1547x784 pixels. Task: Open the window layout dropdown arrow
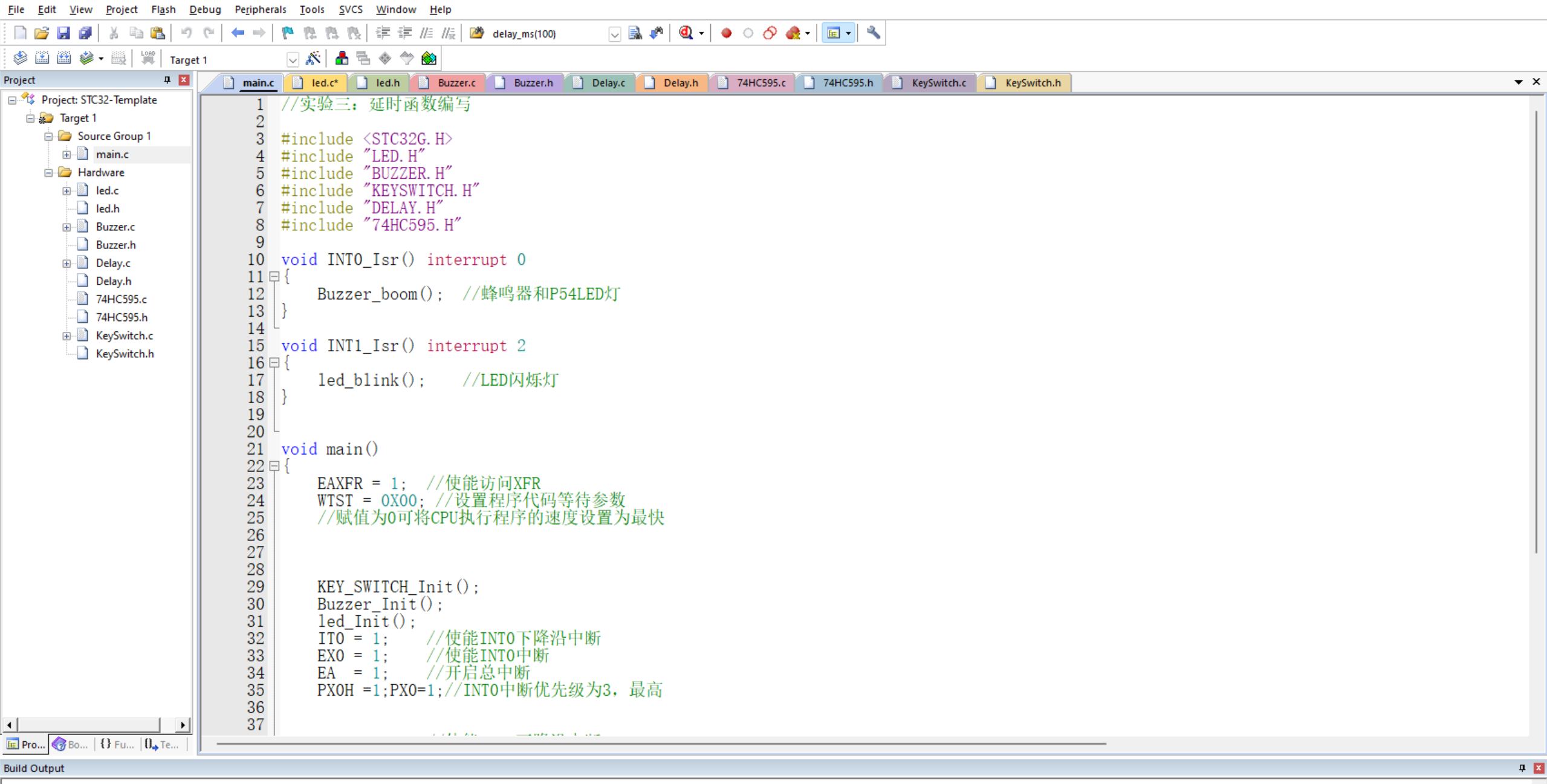[x=849, y=33]
